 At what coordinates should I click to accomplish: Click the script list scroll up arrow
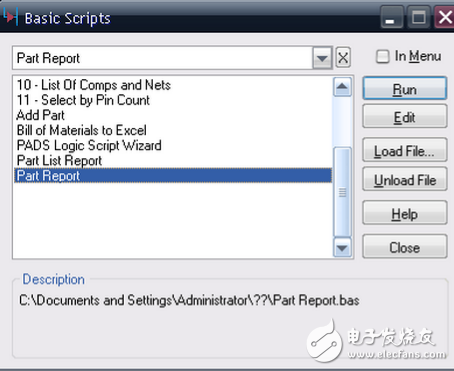pyautogui.click(x=342, y=87)
